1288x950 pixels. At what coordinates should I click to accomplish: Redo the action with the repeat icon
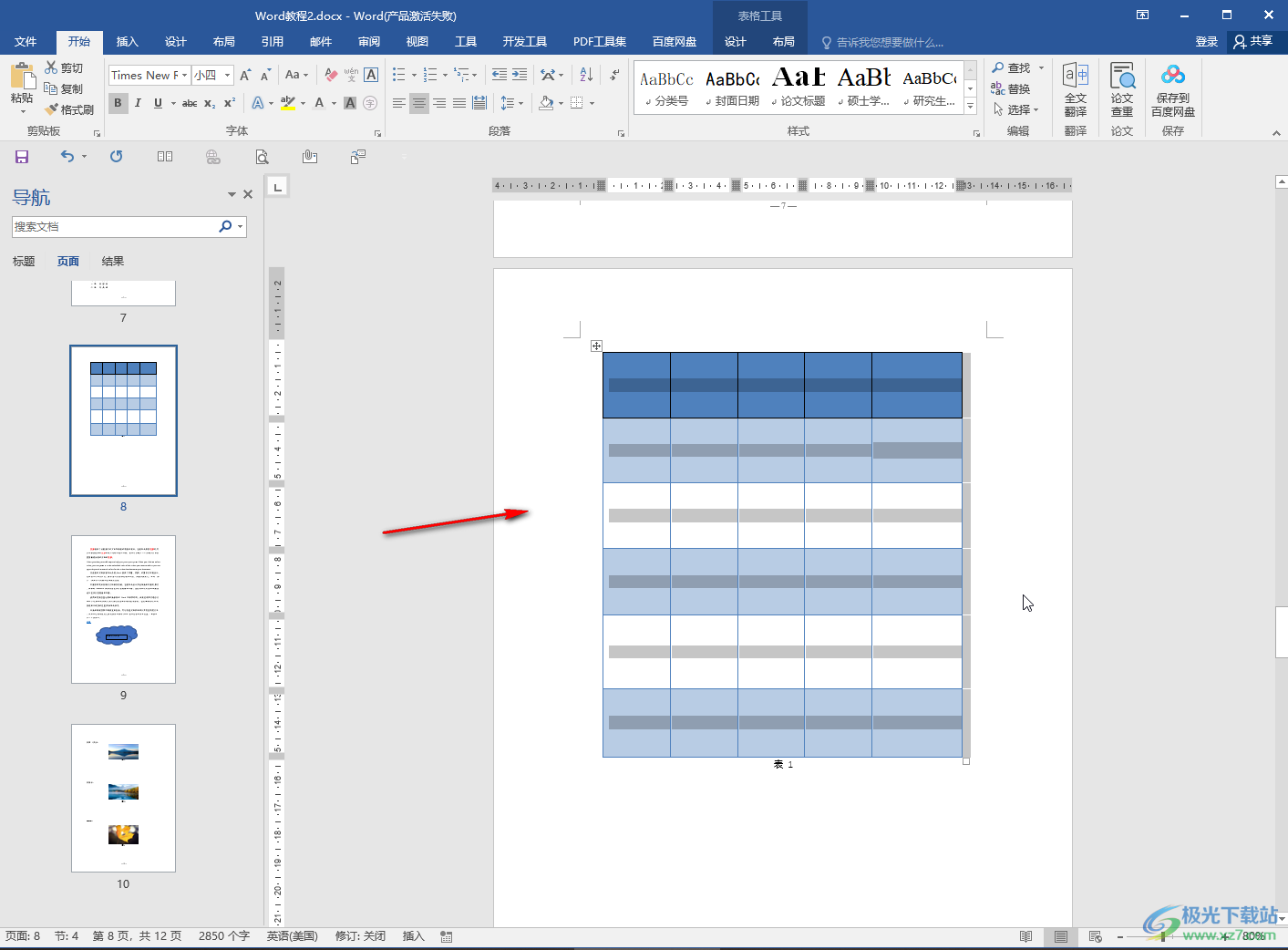[117, 157]
